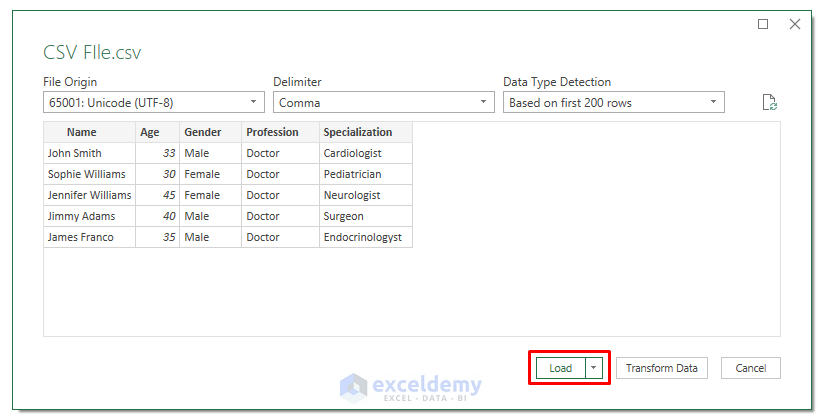Viewport: 822px width, 420px height.
Task: Maximize the CSV import dialog window
Action: [x=763, y=24]
